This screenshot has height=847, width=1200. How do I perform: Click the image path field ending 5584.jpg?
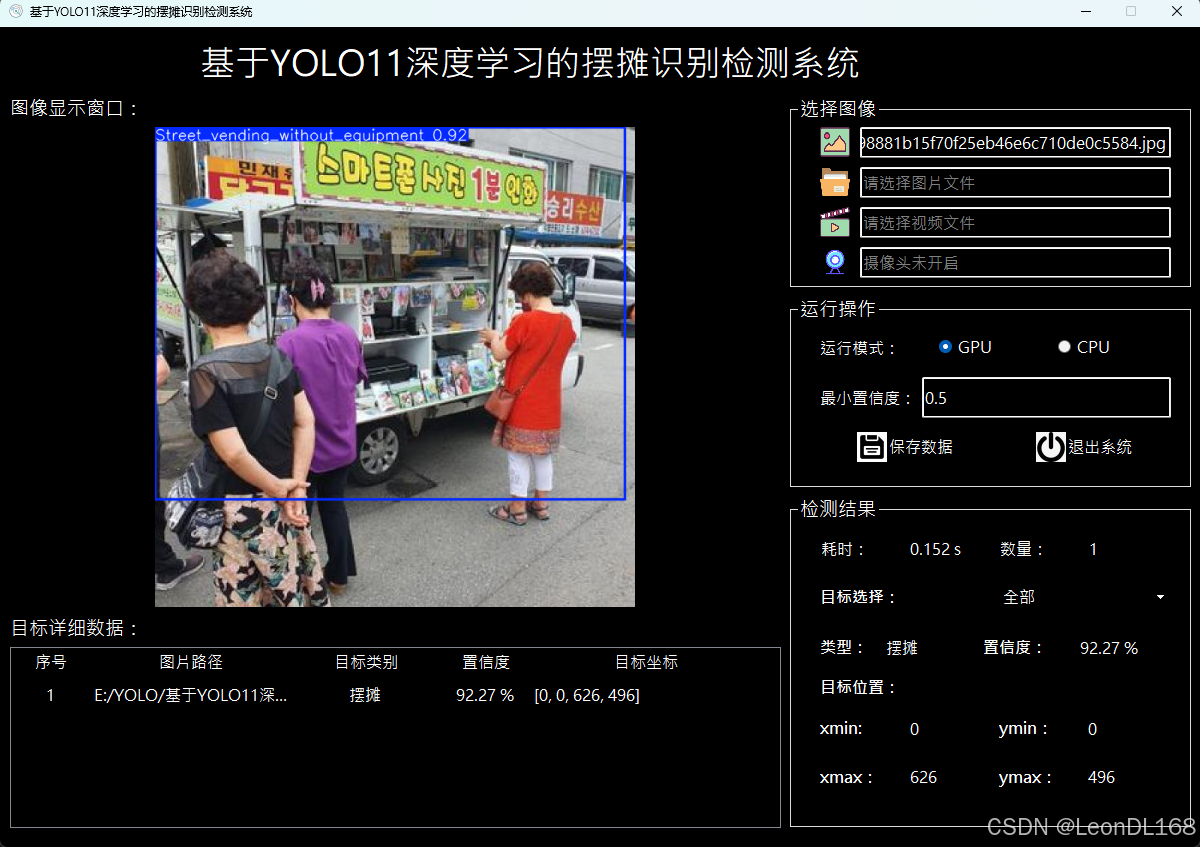click(1015, 143)
